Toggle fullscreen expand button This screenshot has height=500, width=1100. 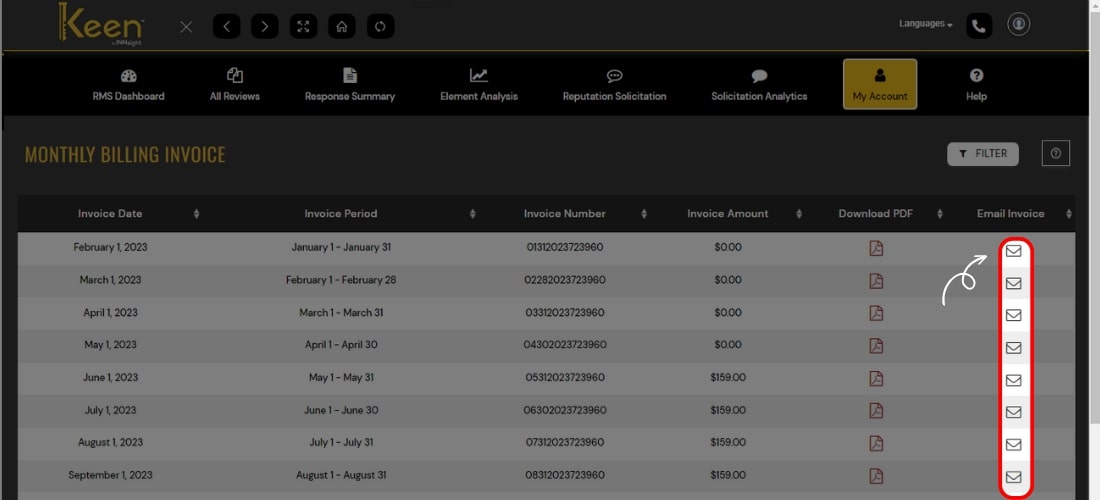click(303, 27)
